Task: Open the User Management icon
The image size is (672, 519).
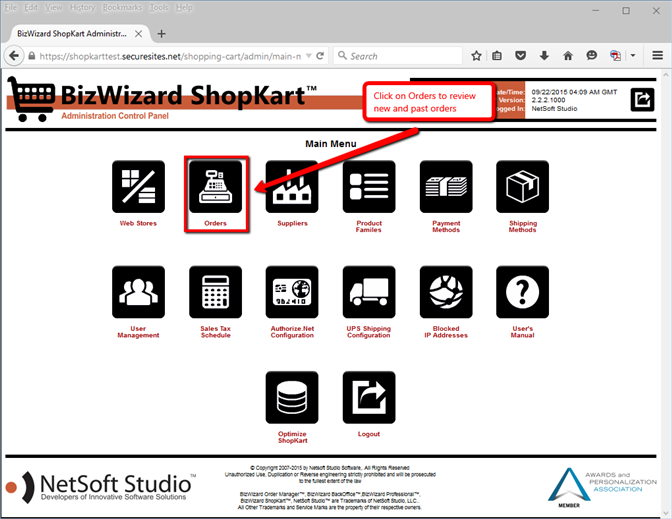Action: pyautogui.click(x=138, y=292)
